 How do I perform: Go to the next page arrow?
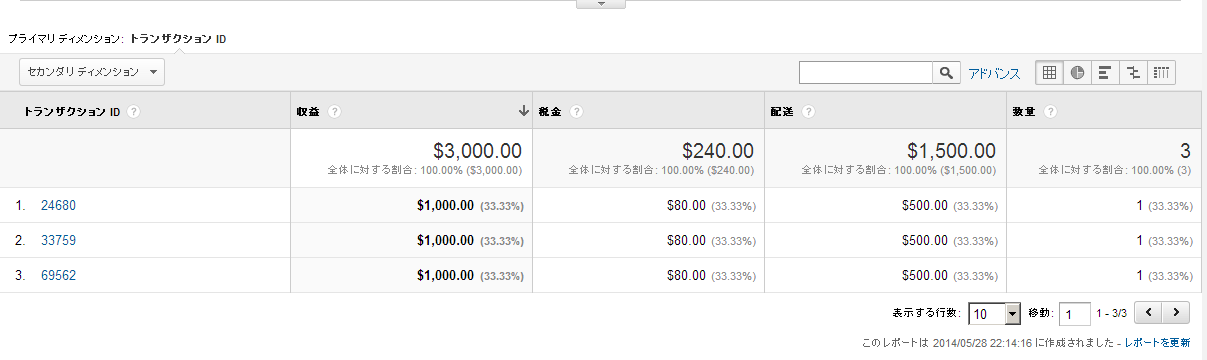pos(1177,313)
